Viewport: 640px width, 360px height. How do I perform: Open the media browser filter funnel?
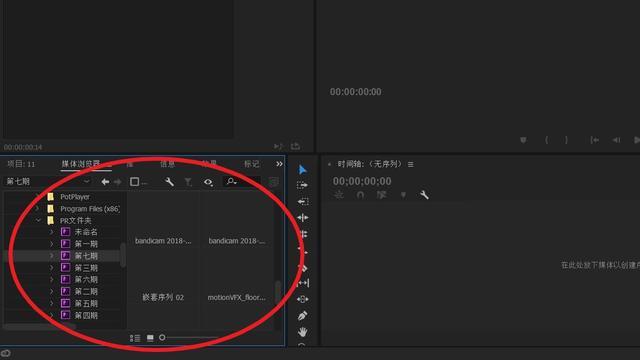click(188, 182)
